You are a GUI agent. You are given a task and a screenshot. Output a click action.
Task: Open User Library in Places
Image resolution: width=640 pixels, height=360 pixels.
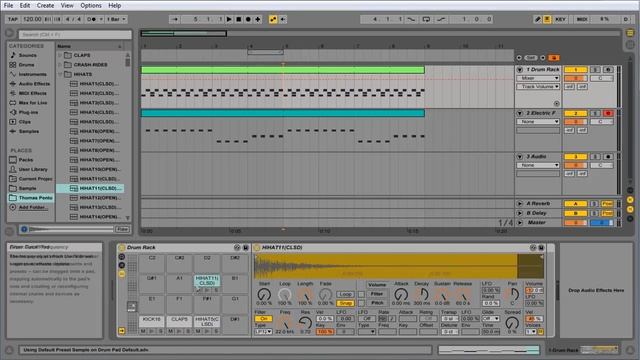tap(33, 169)
